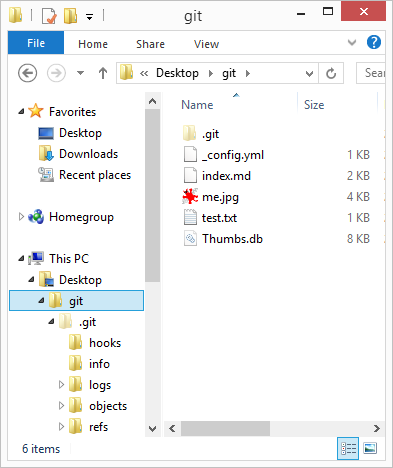This screenshot has height=468, width=393.
Task: Sort files by Name column header
Action: click(x=197, y=105)
